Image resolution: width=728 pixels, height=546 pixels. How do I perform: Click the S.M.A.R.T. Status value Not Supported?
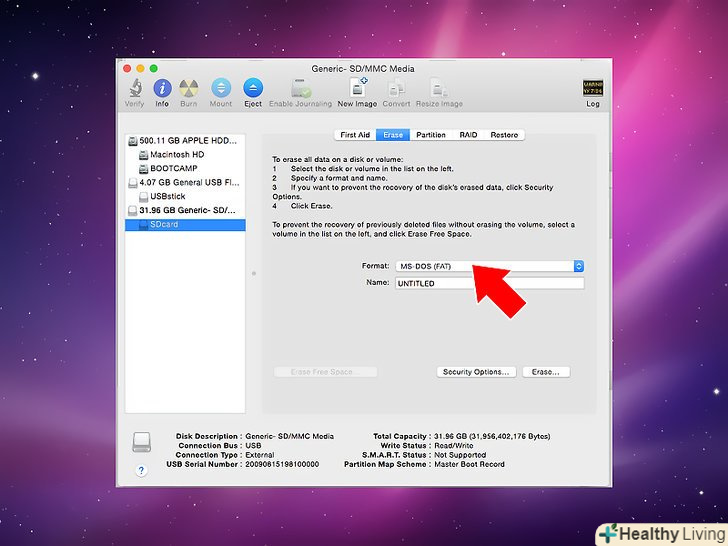tap(460, 455)
